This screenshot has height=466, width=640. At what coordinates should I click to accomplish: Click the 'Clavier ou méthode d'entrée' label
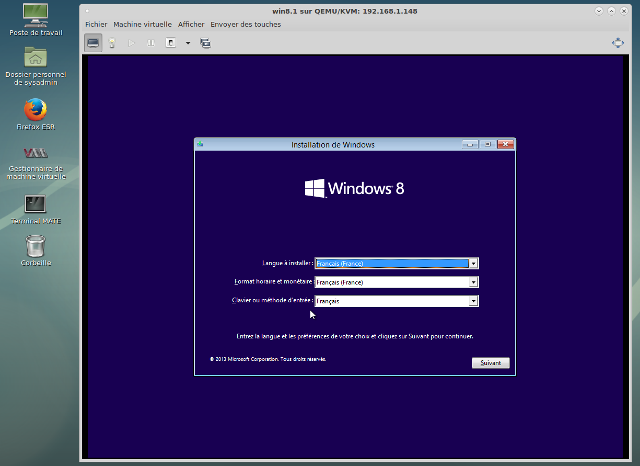[272, 300]
